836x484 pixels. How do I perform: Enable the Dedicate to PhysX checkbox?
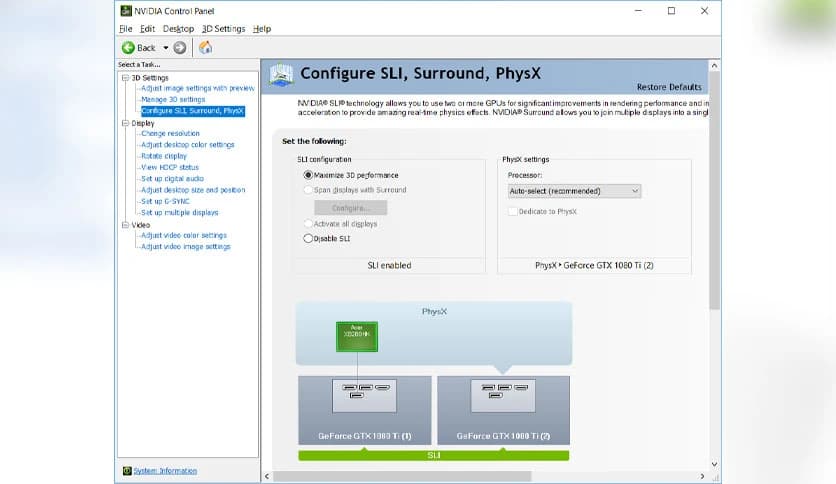point(513,211)
